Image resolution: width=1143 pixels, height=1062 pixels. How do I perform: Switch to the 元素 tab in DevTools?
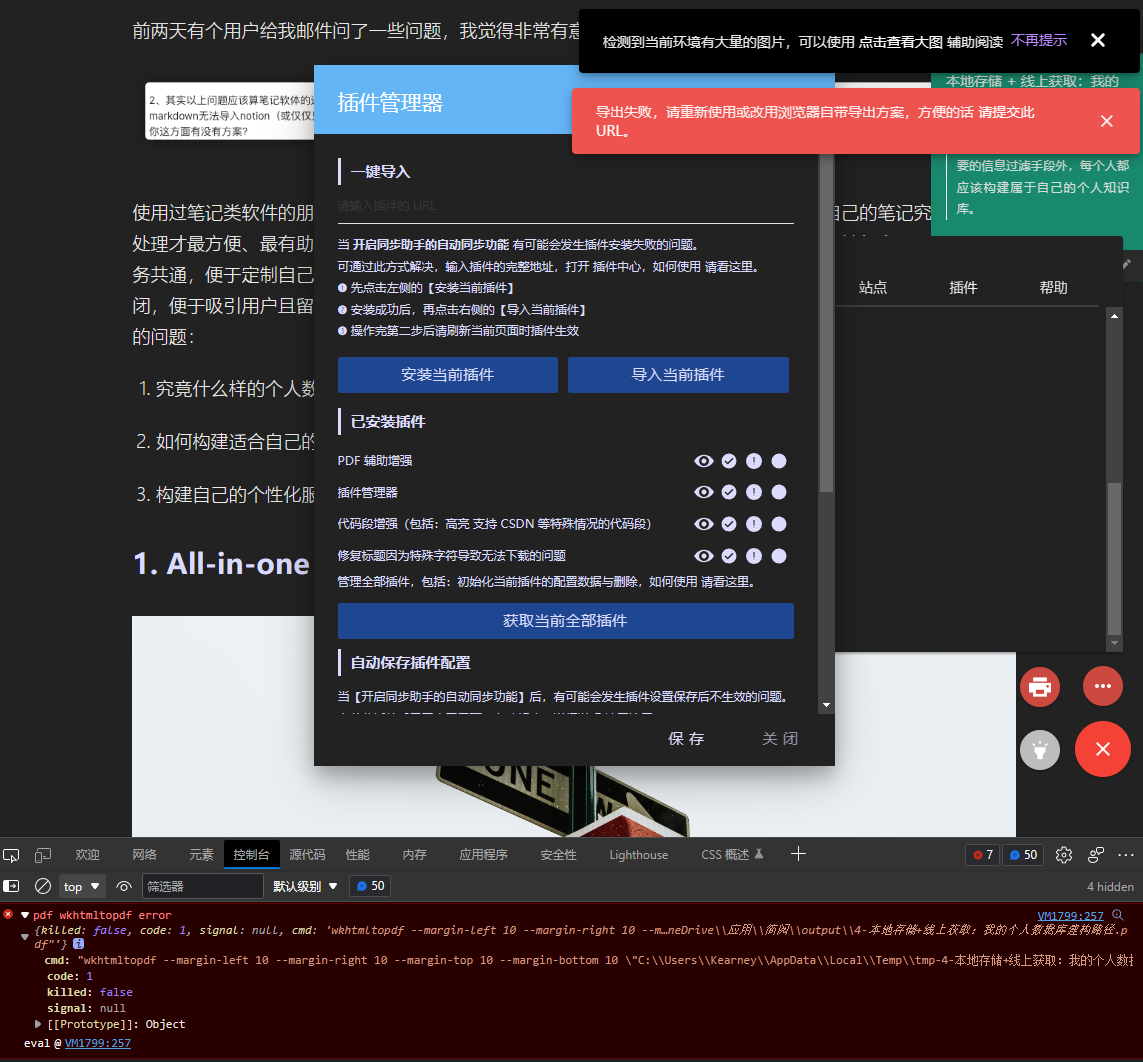pos(200,854)
